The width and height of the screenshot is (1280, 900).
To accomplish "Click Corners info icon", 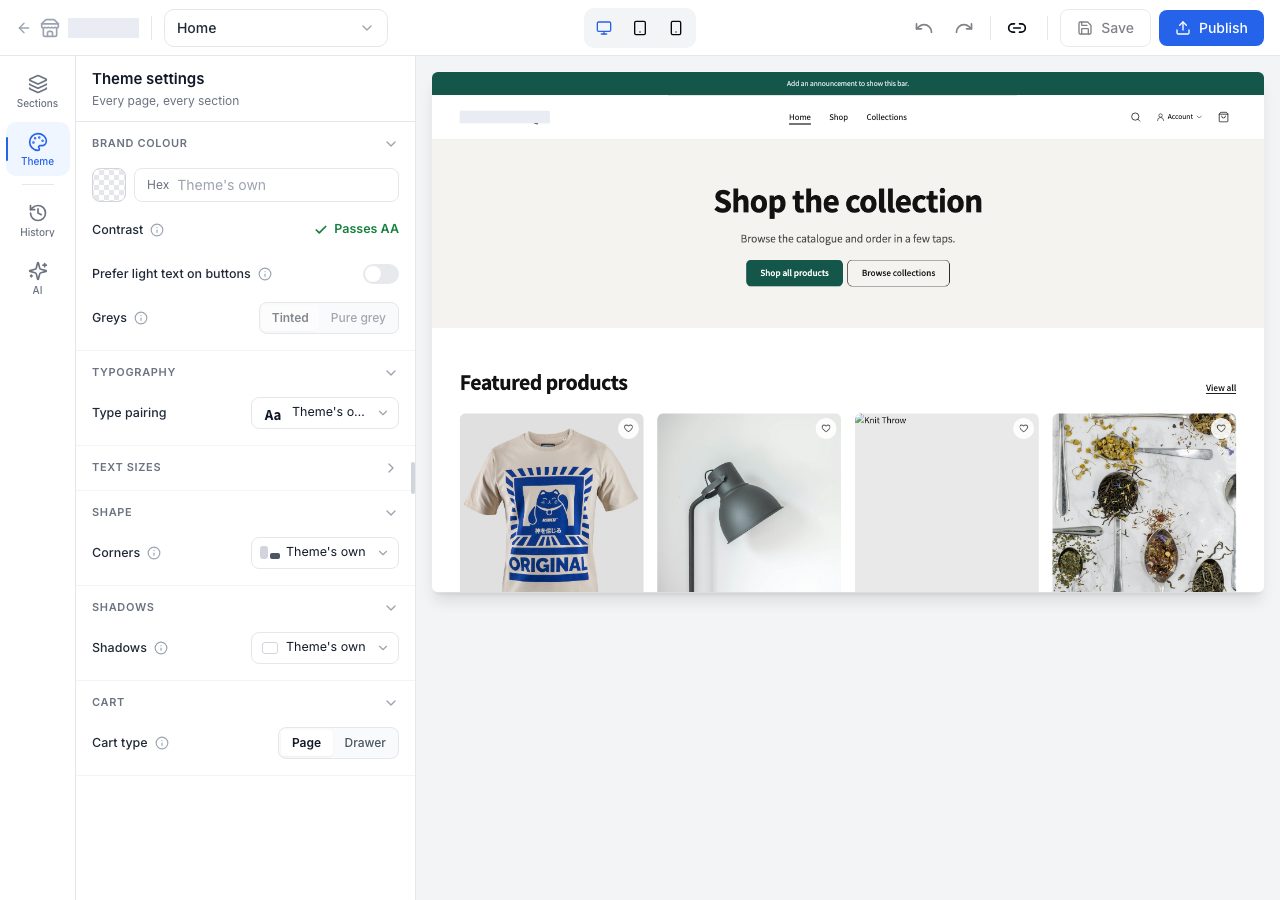I will (154, 553).
